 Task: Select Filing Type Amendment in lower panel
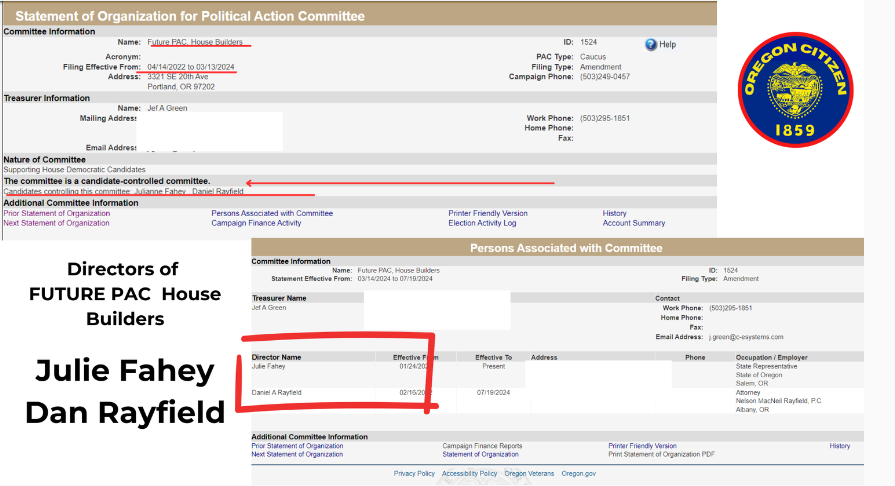coord(740,279)
